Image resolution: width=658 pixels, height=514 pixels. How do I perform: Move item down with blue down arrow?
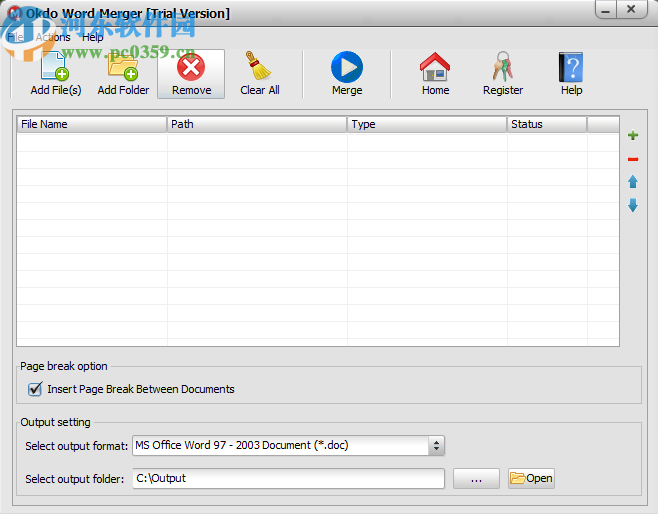pos(633,205)
